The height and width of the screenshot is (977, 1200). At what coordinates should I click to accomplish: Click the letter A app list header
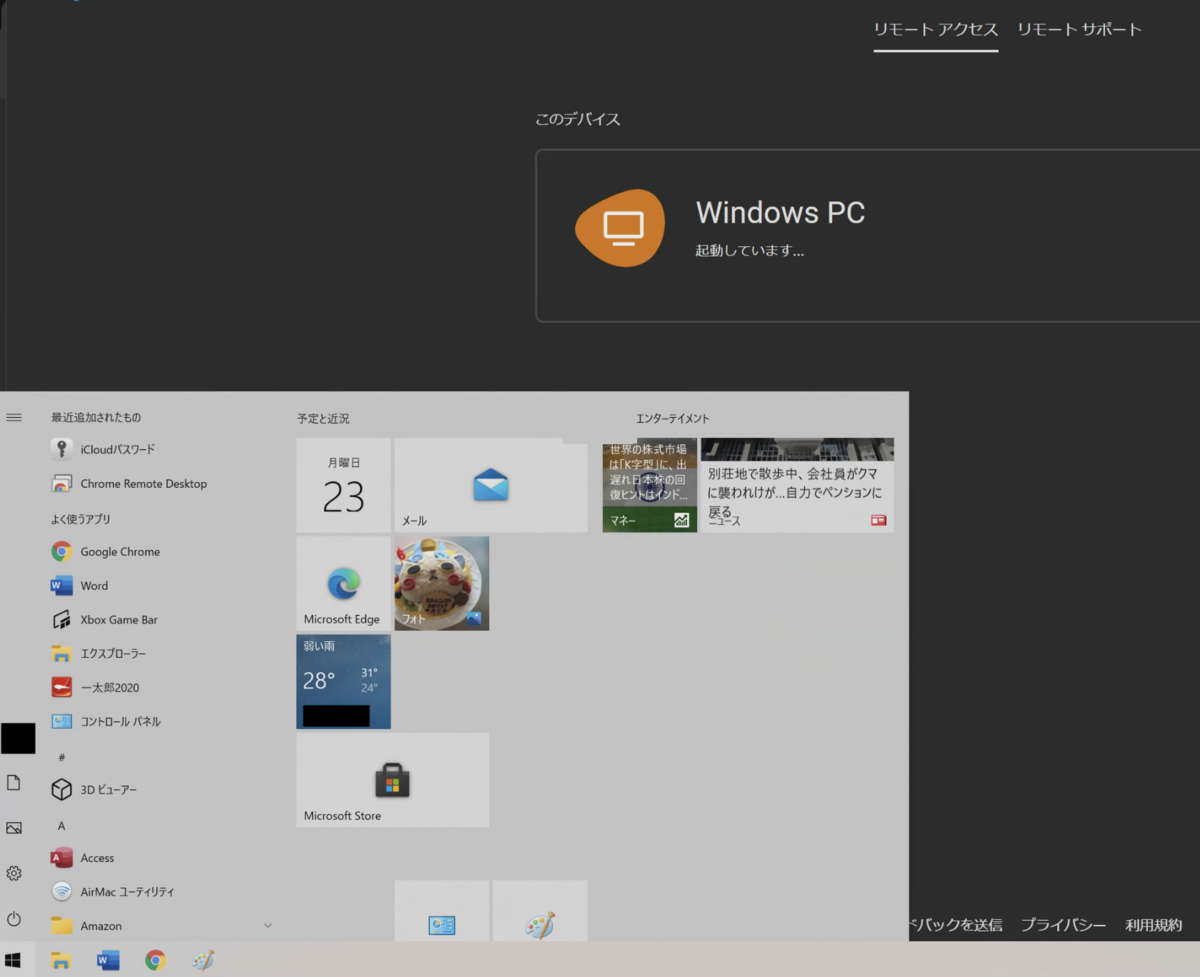[x=61, y=826]
